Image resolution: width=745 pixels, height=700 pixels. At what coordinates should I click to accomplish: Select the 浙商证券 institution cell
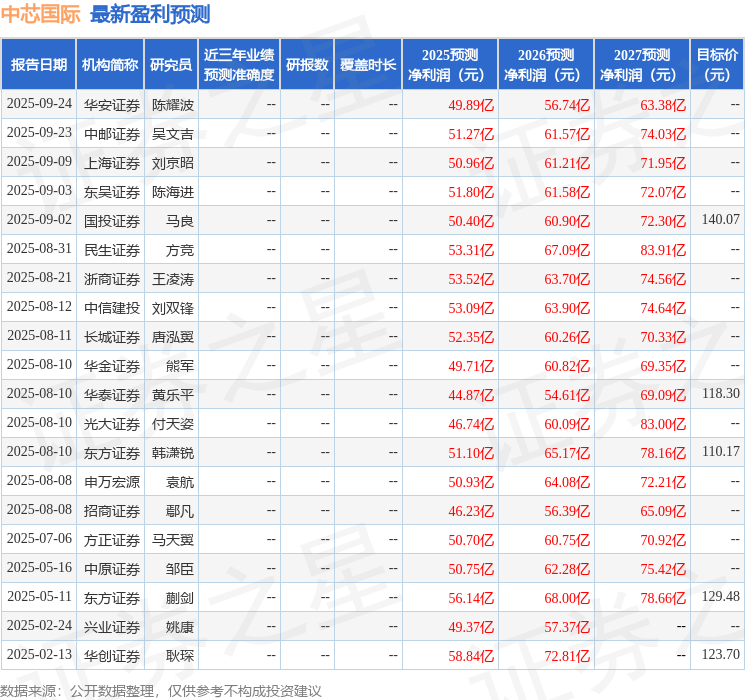[112, 279]
